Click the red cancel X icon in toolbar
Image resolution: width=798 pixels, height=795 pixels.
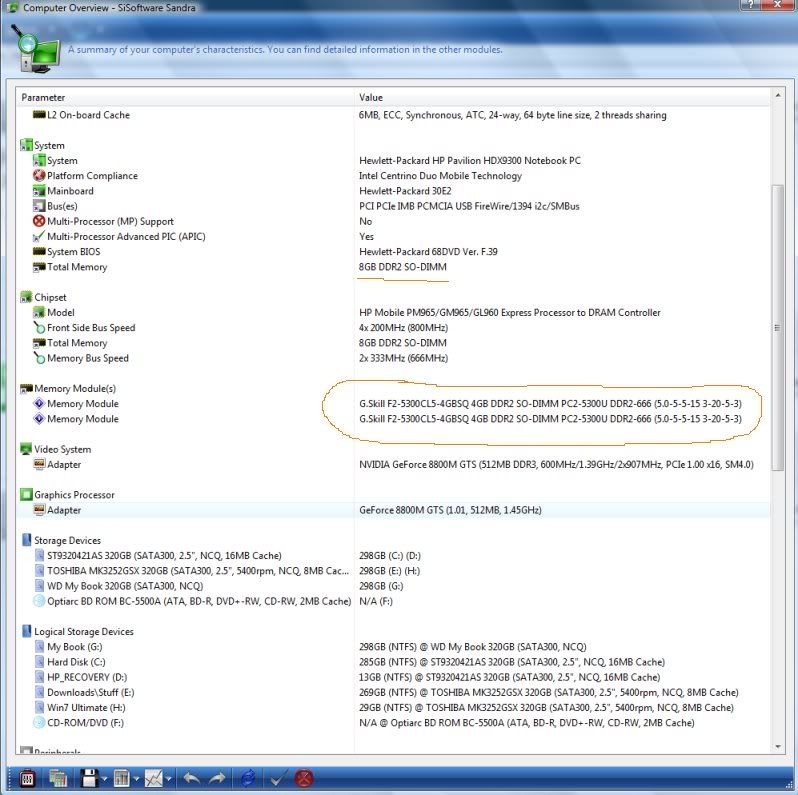coord(304,778)
